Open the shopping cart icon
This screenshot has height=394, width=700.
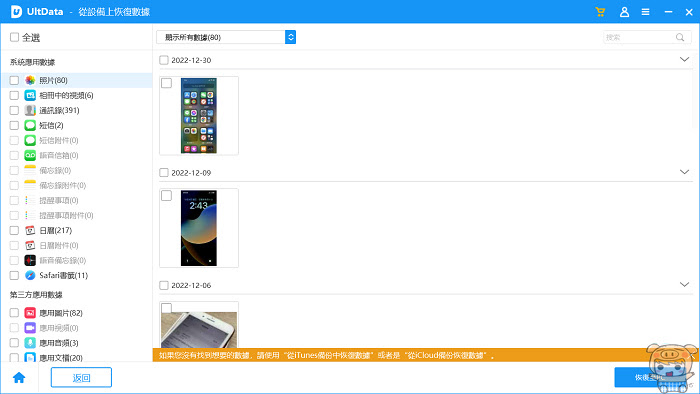point(600,12)
